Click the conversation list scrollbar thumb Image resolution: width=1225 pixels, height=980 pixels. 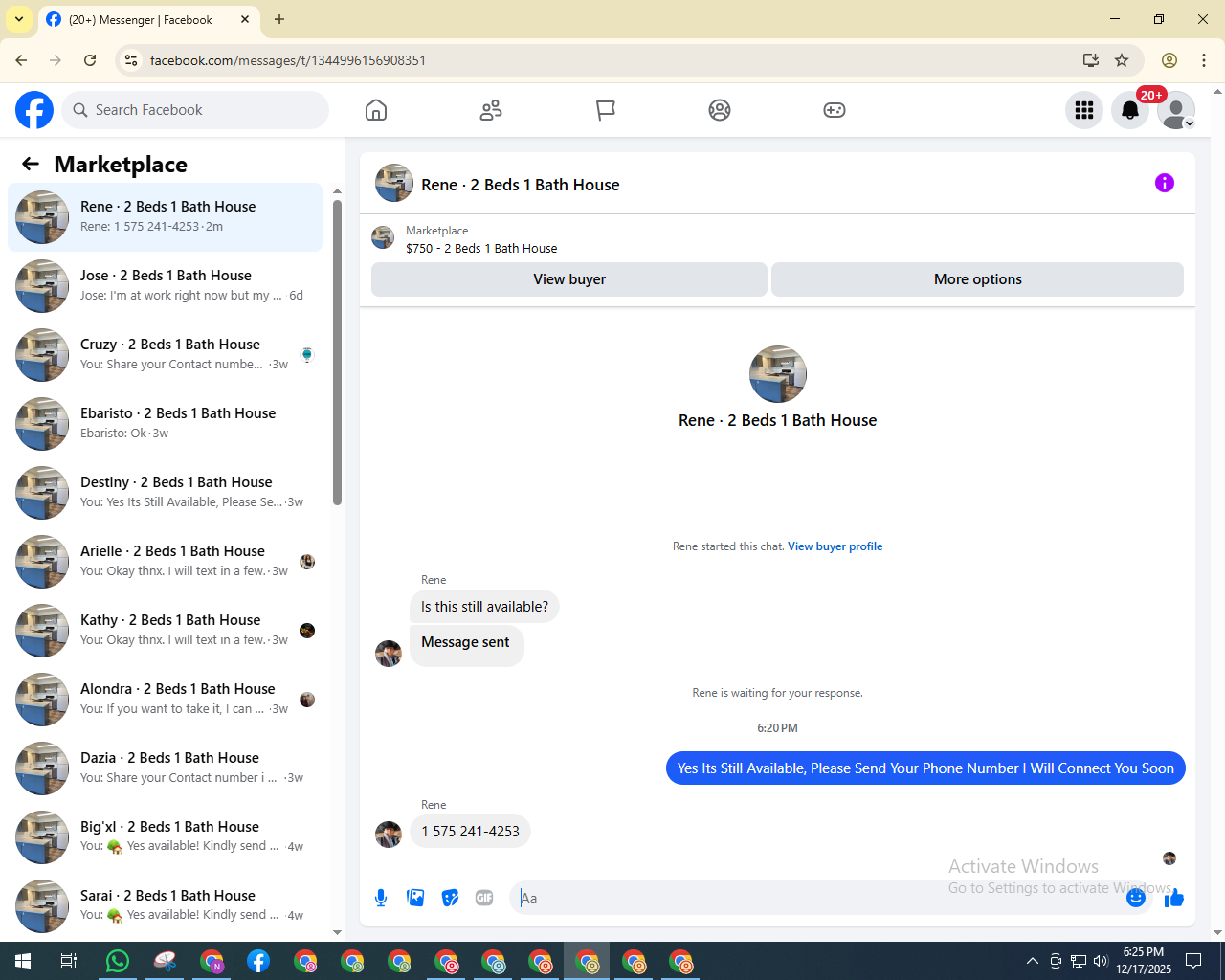pyautogui.click(x=337, y=352)
